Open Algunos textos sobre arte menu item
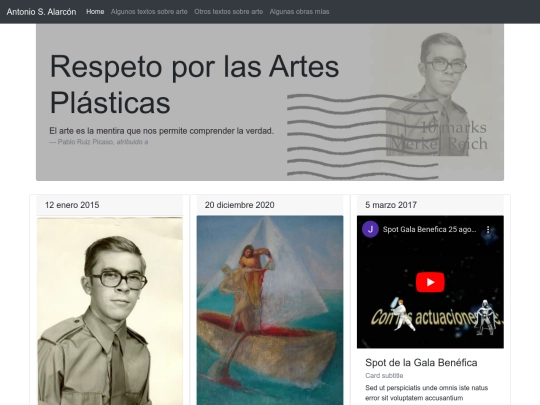The height and width of the screenshot is (405, 540). pos(149,12)
